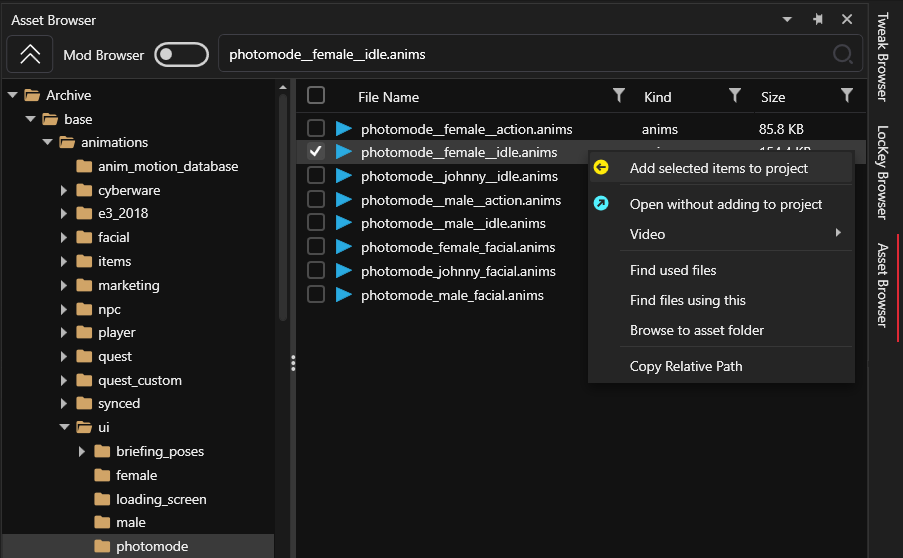The height and width of the screenshot is (558, 903).
Task: Uncheck the photomode__female__idle.anims checkbox
Action: [x=316, y=152]
